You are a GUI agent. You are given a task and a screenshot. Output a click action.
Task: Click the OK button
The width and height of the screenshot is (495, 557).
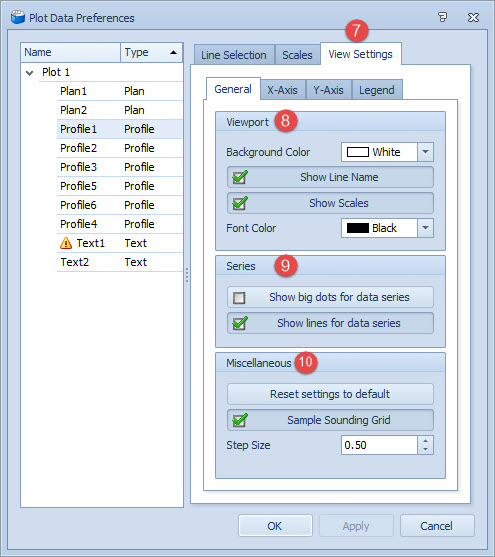point(275,525)
